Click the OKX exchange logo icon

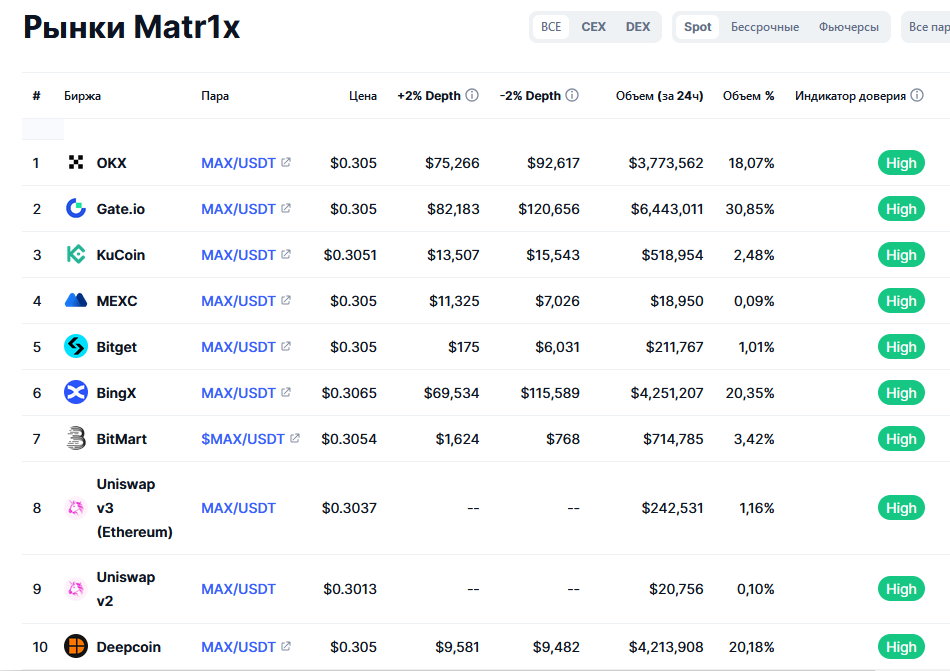[76, 163]
